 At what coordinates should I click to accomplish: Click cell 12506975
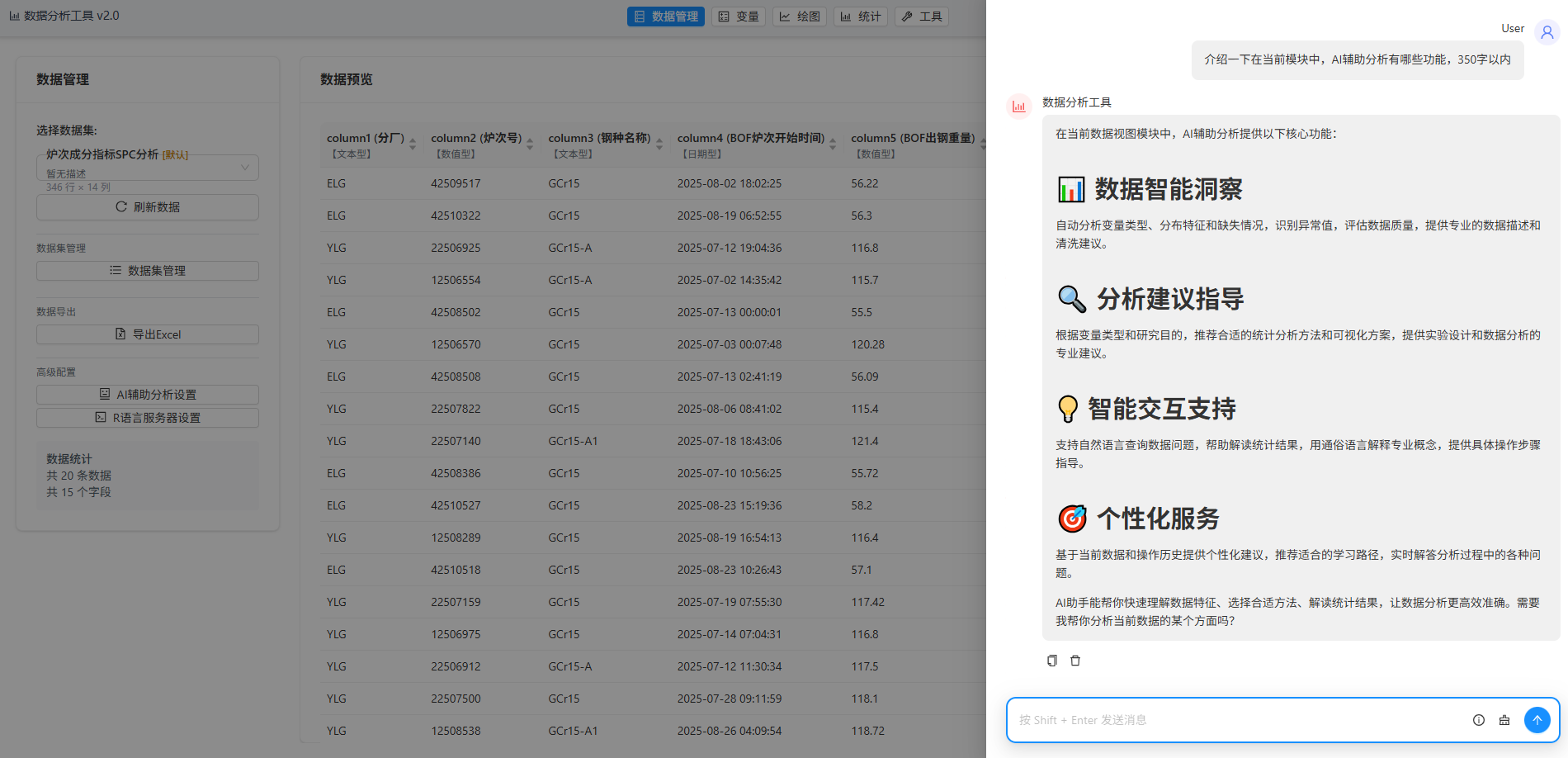click(x=456, y=634)
